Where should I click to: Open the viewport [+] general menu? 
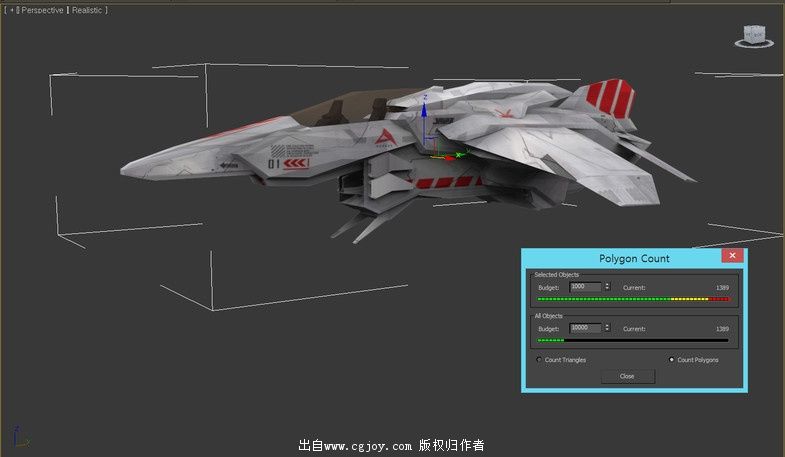[9, 10]
